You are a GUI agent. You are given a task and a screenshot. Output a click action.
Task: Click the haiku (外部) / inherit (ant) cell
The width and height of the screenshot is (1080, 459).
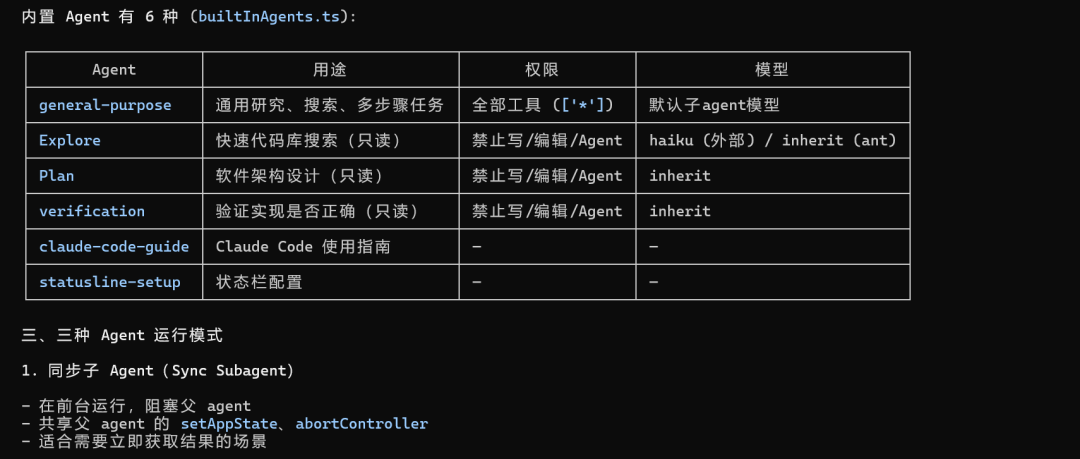pyautogui.click(x=773, y=141)
